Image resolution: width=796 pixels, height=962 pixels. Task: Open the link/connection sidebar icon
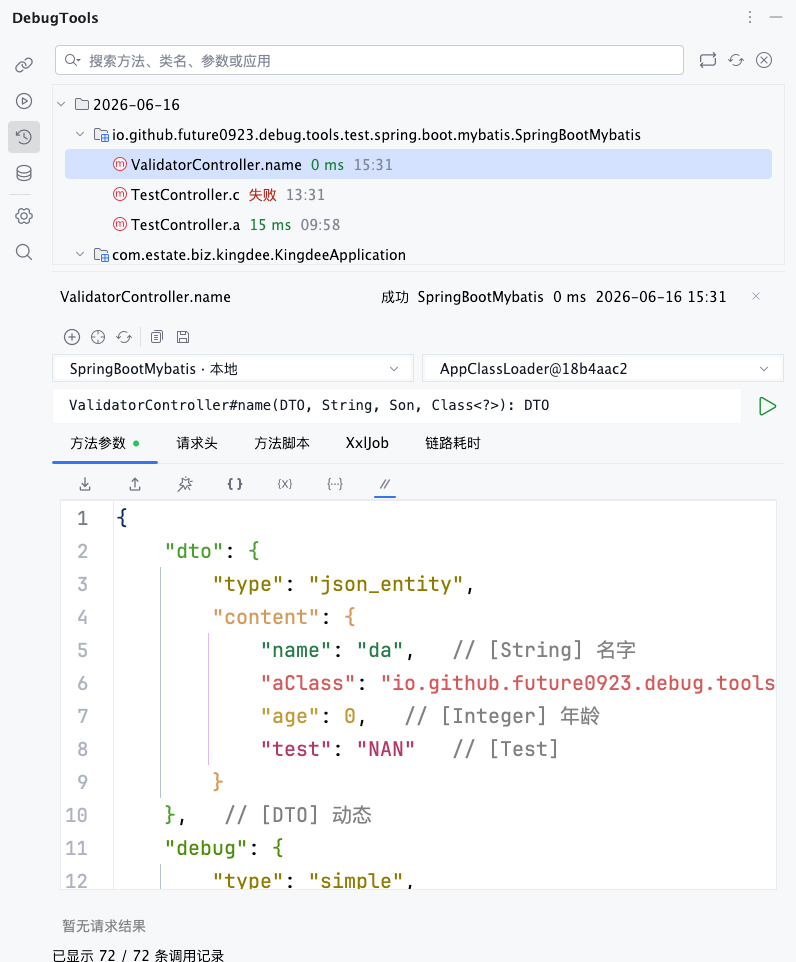tap(24, 64)
